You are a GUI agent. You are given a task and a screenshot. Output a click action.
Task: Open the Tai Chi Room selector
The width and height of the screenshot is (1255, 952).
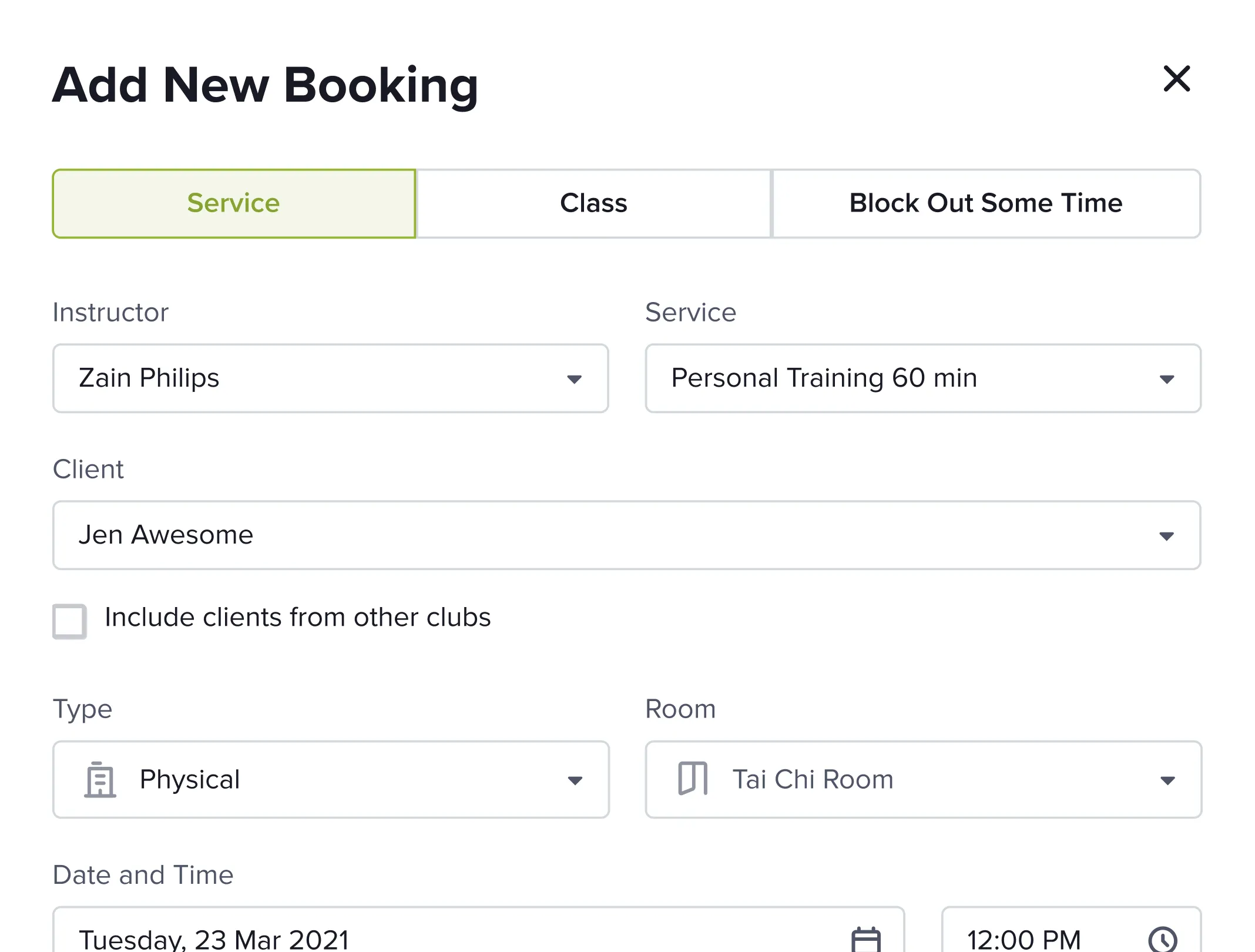point(922,779)
